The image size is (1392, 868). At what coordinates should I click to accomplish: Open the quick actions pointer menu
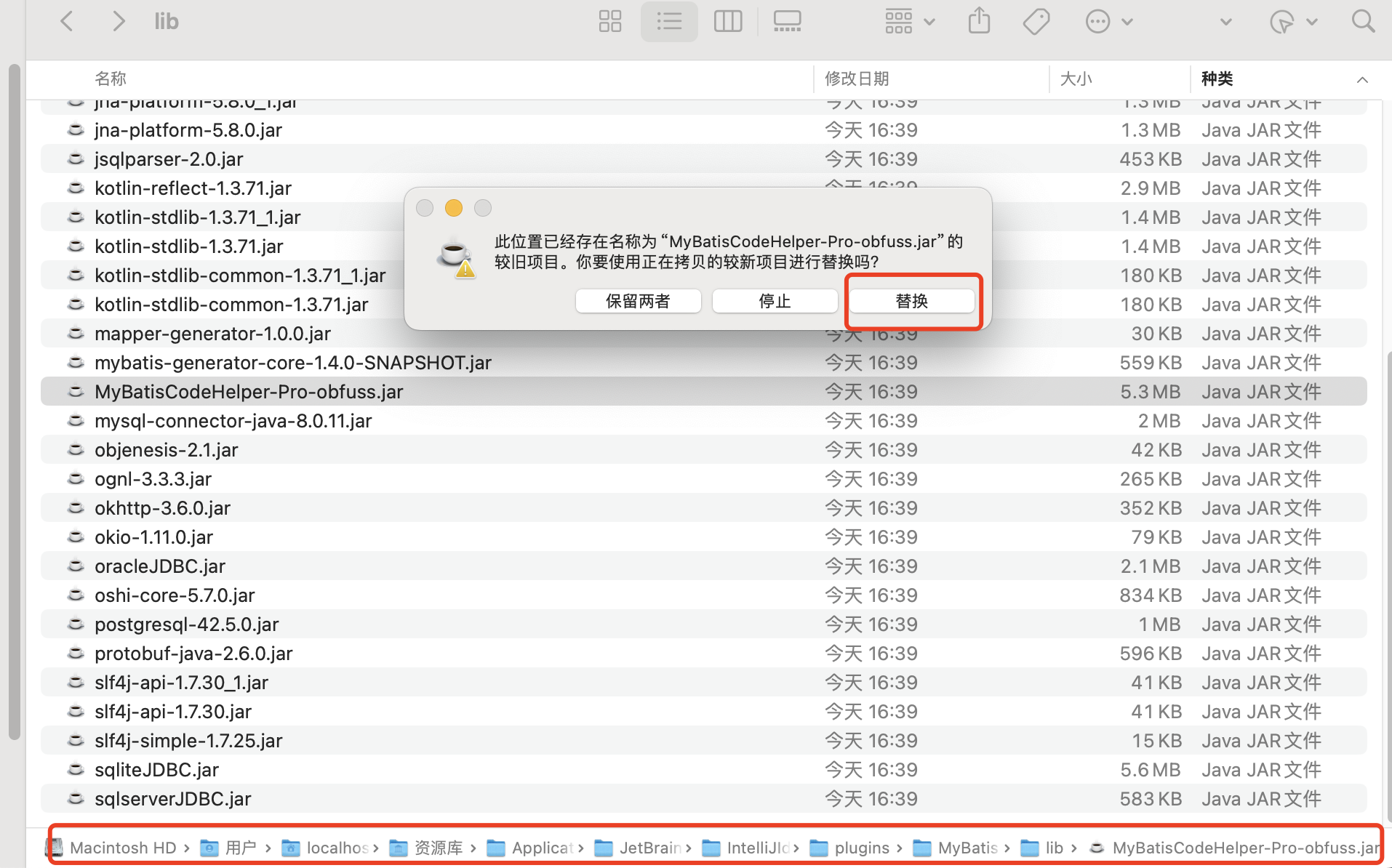click(x=1293, y=21)
